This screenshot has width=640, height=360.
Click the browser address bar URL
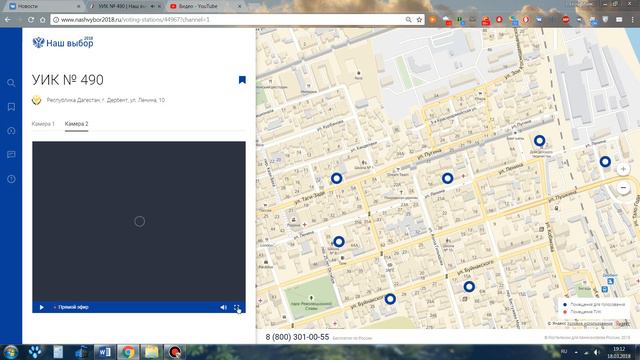pos(135,20)
